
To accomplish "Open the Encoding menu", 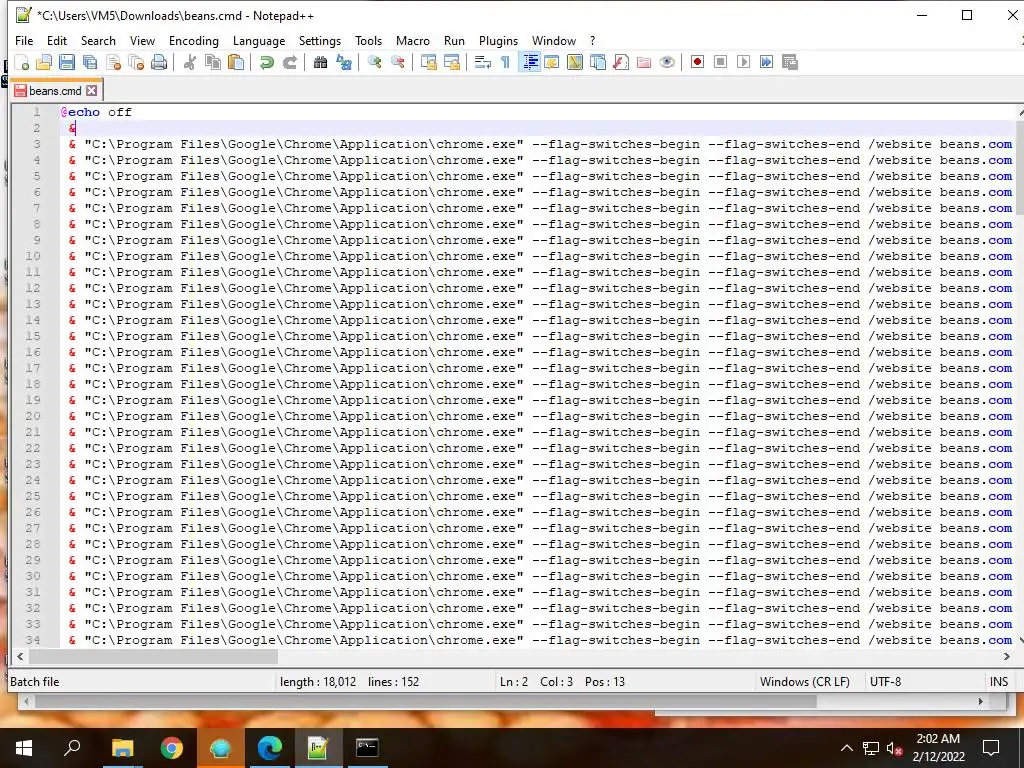I will pyautogui.click(x=193, y=40).
